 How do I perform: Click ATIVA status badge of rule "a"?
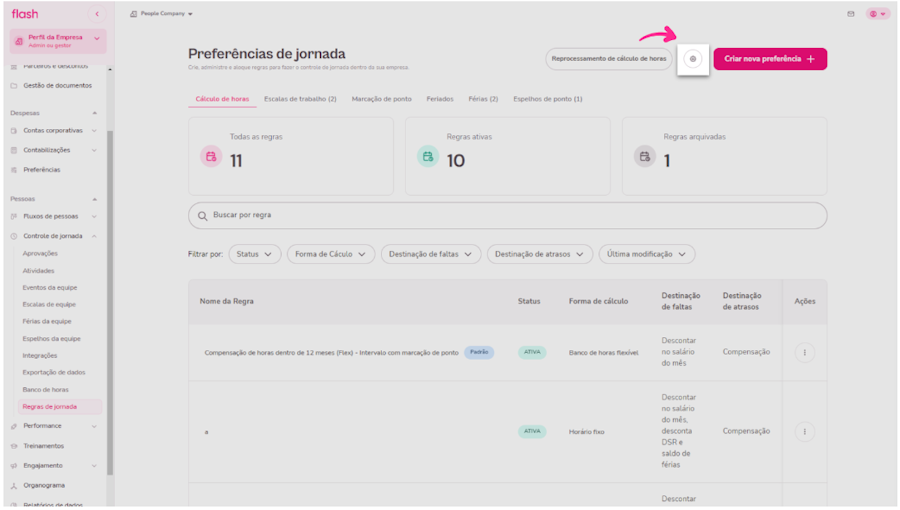[x=532, y=431]
